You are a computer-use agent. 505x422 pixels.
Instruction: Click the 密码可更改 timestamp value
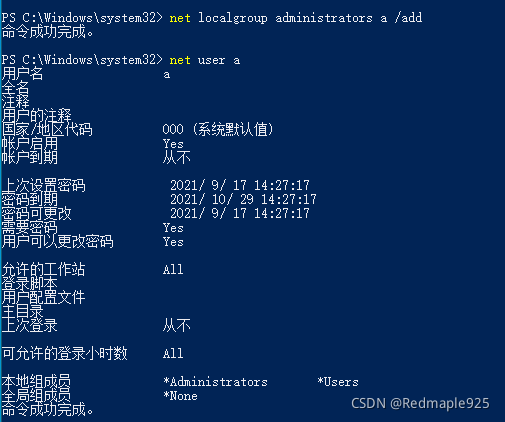[240, 213]
